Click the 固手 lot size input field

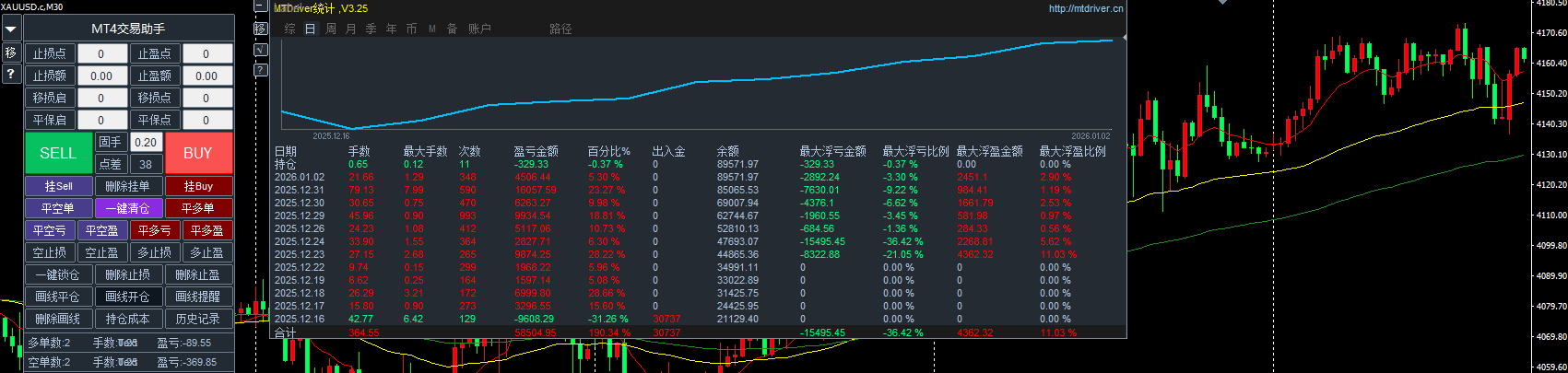click(x=146, y=142)
